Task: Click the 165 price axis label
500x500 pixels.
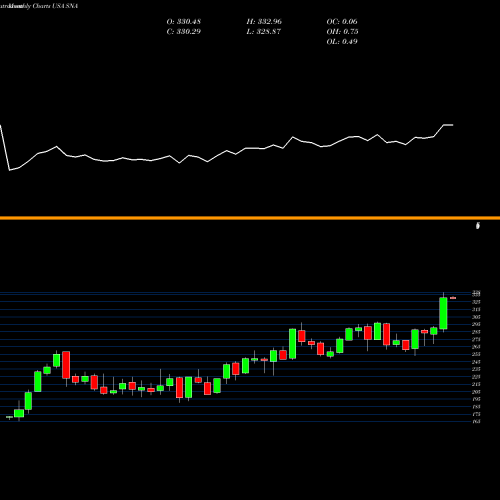Action: pos(476,422)
